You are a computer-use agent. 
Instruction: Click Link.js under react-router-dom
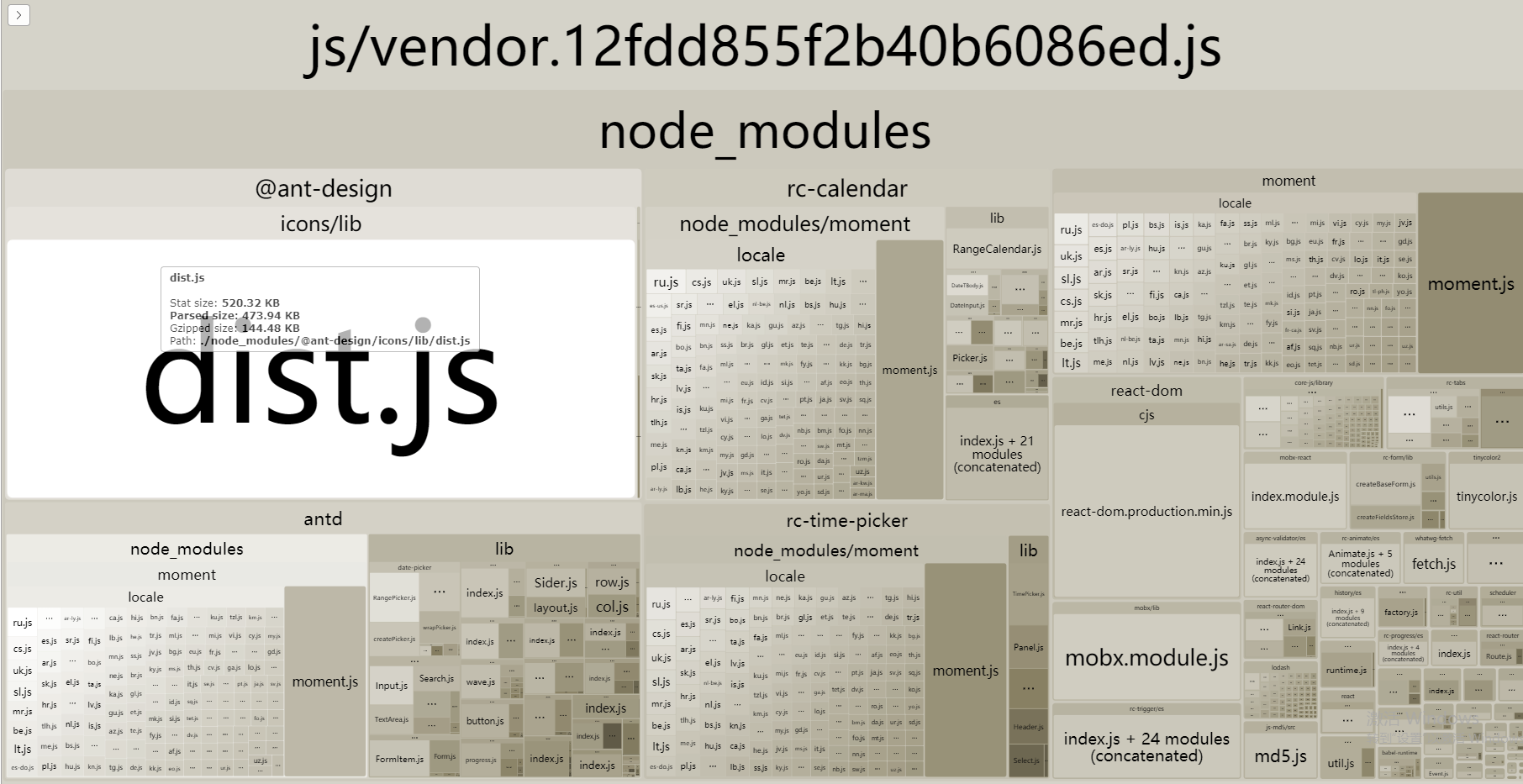(1299, 628)
